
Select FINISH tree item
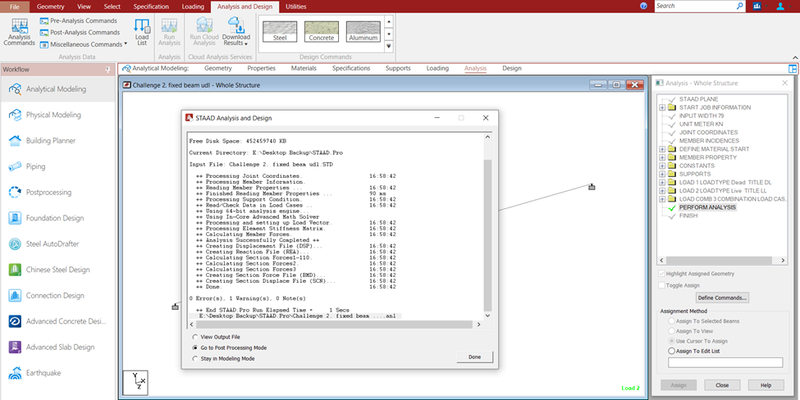[x=688, y=216]
